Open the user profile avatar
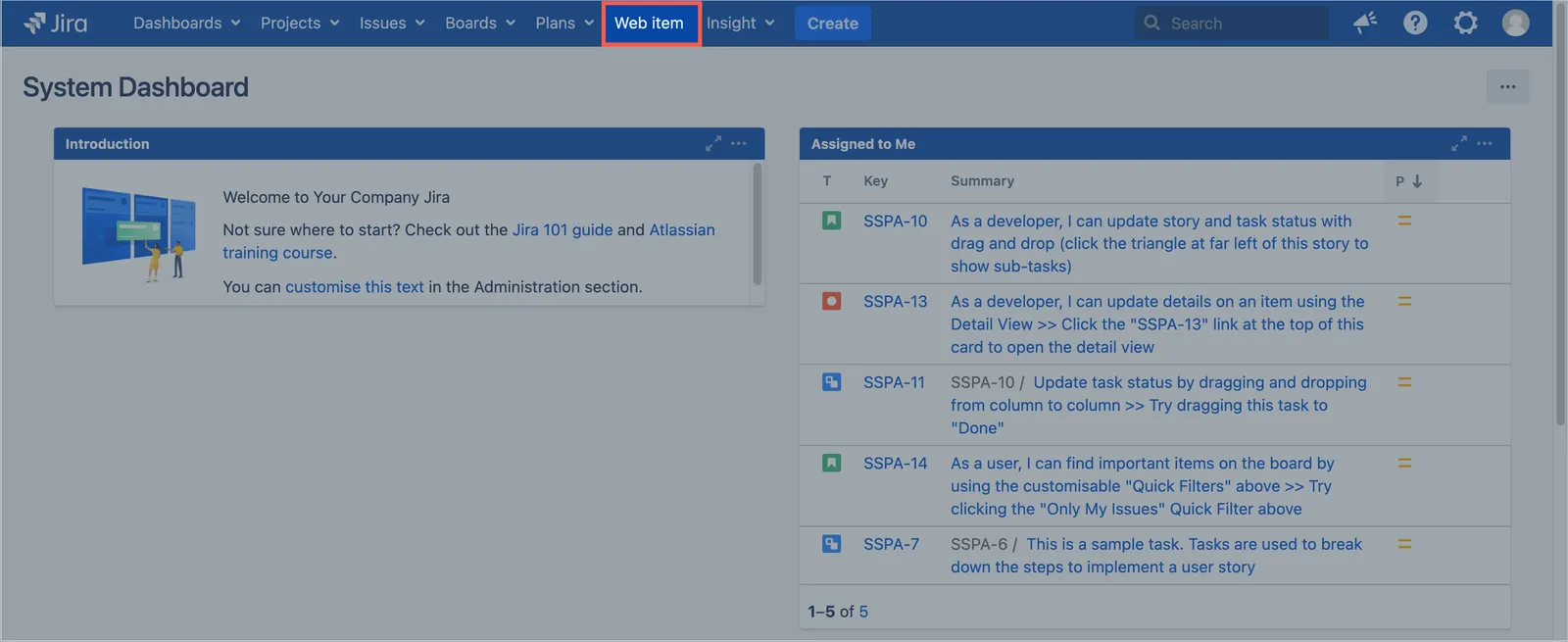Screen dimensions: 1568x642 1515,23
